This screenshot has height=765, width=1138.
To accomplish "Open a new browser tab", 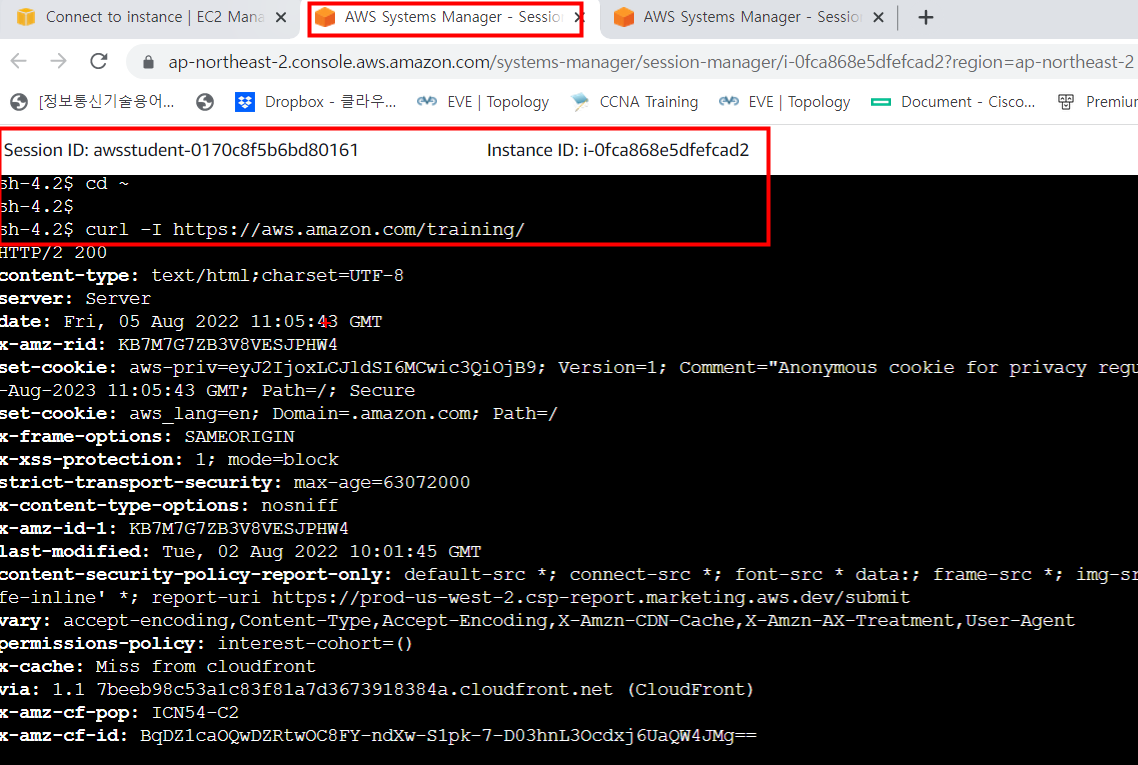I will click(x=925, y=17).
